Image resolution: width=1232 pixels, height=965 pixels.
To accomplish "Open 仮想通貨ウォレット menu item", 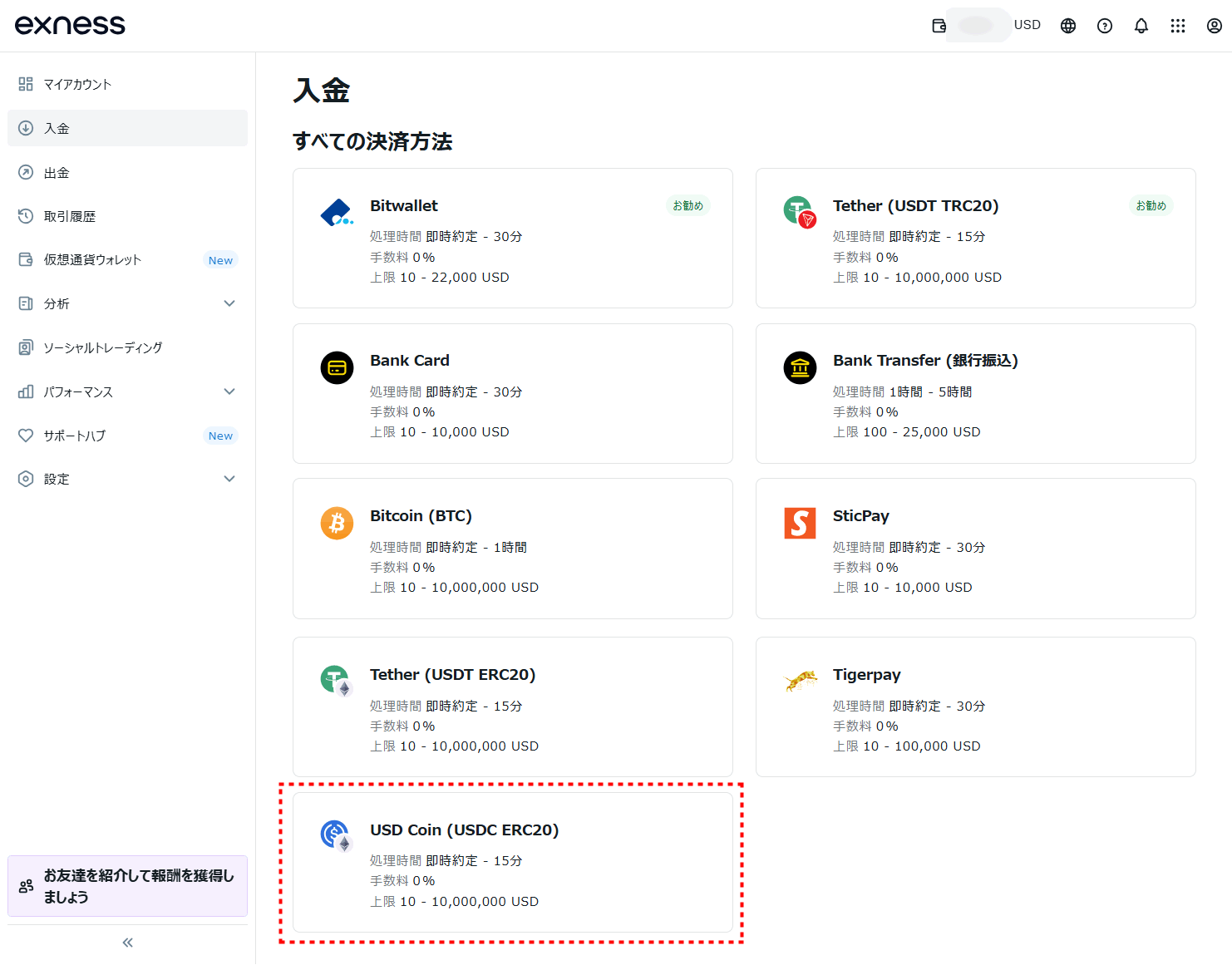I will [x=127, y=259].
